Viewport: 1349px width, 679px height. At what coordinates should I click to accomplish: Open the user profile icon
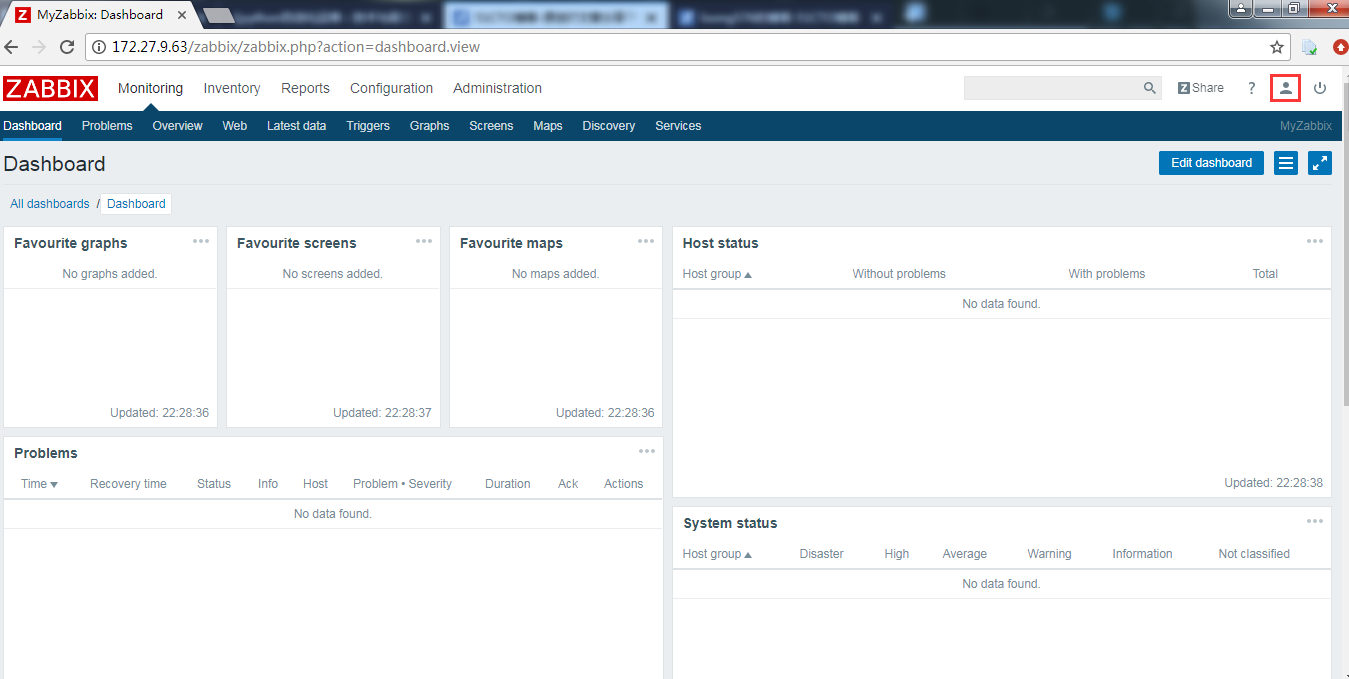1285,88
